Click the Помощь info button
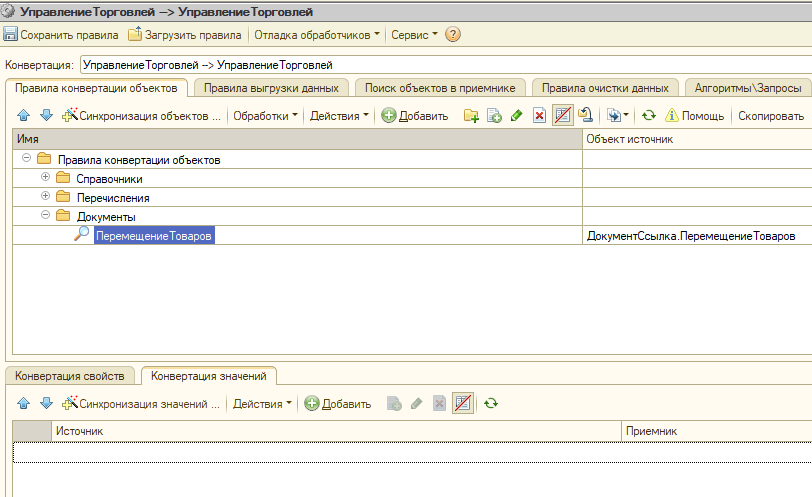Screen dimensions: 812x497 coord(694,115)
